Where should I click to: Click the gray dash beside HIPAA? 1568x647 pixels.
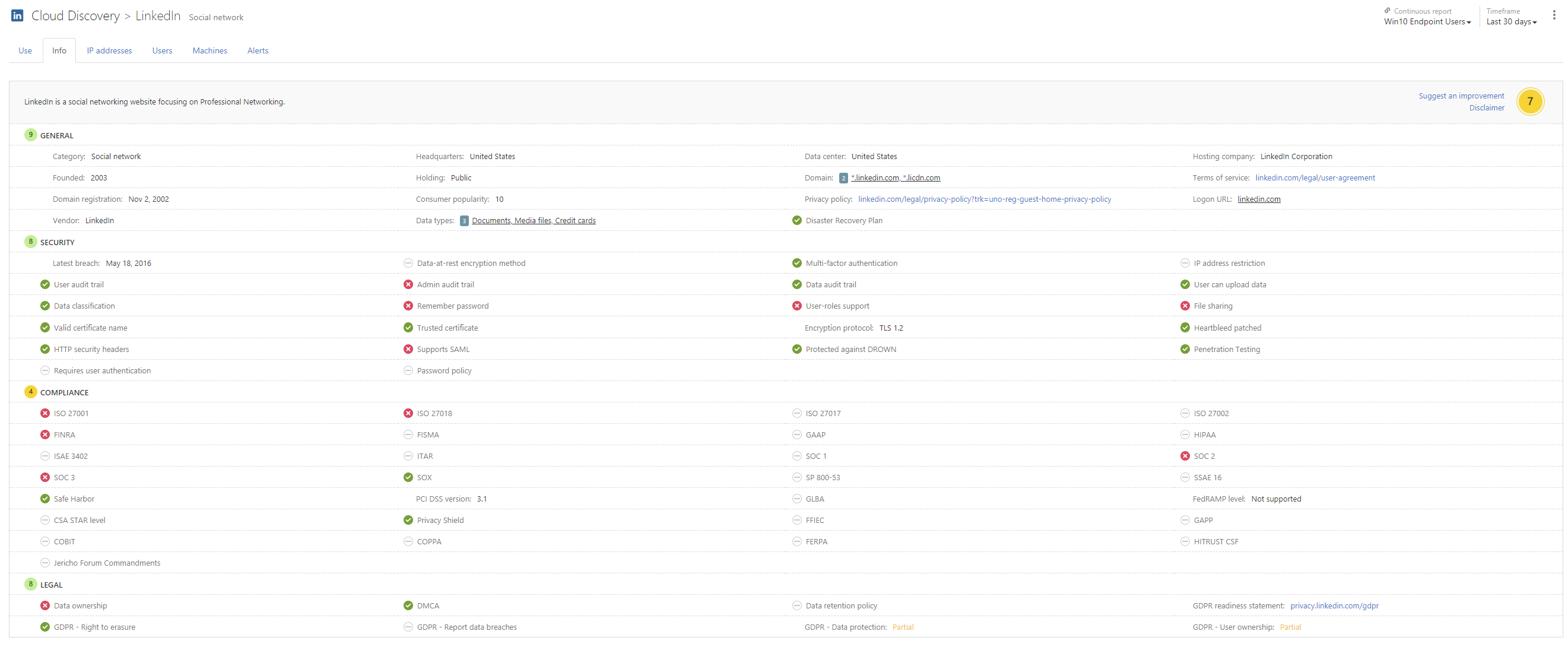click(1185, 434)
